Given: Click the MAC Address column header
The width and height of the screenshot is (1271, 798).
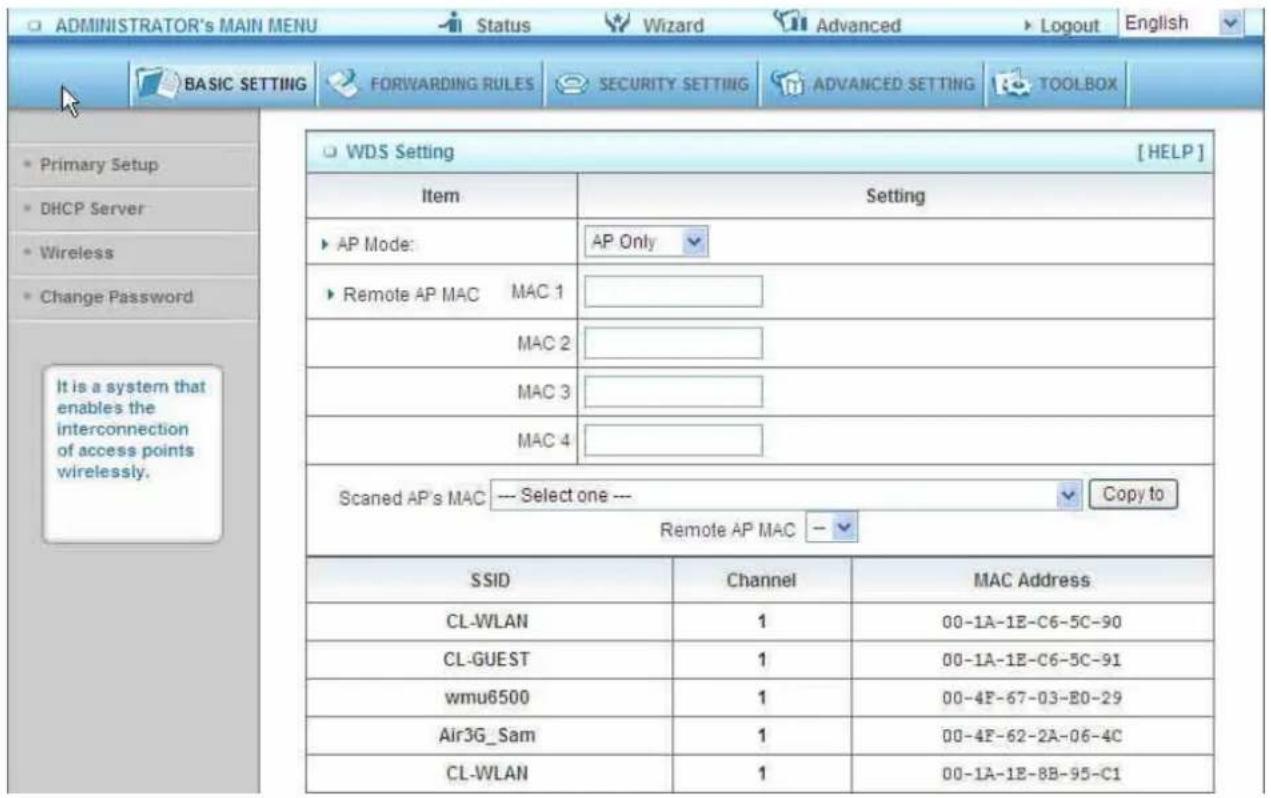Looking at the screenshot, I should pos(1034,580).
